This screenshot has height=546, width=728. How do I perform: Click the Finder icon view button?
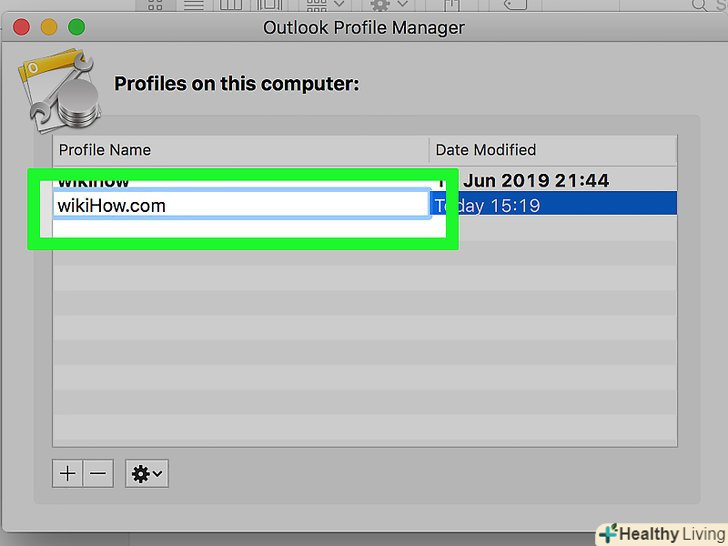[155, 5]
